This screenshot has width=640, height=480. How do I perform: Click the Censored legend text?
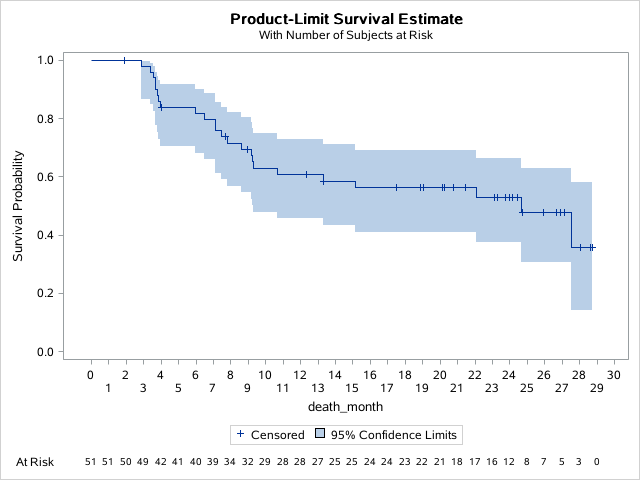pyautogui.click(x=271, y=435)
